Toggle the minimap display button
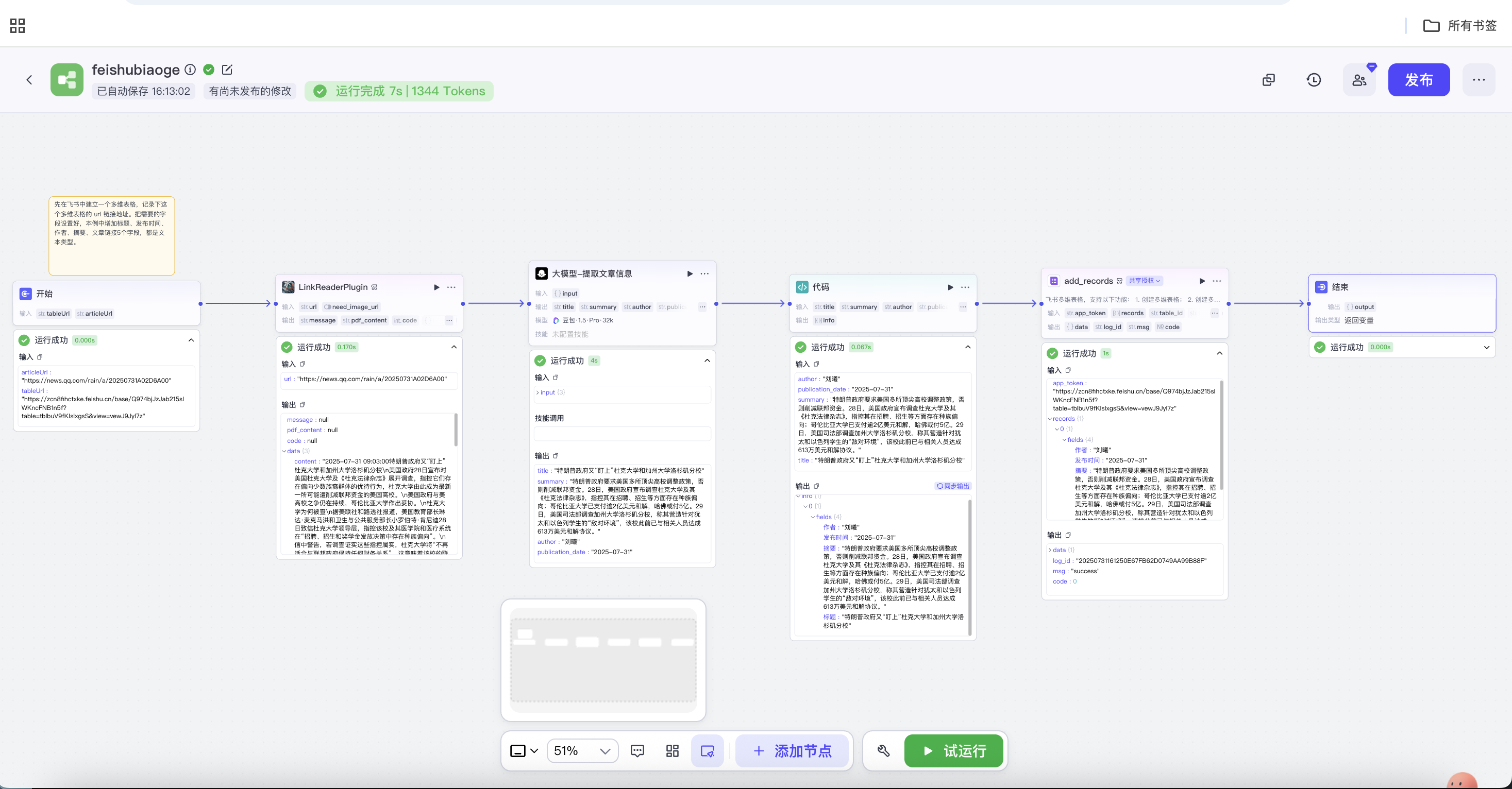 (x=707, y=751)
